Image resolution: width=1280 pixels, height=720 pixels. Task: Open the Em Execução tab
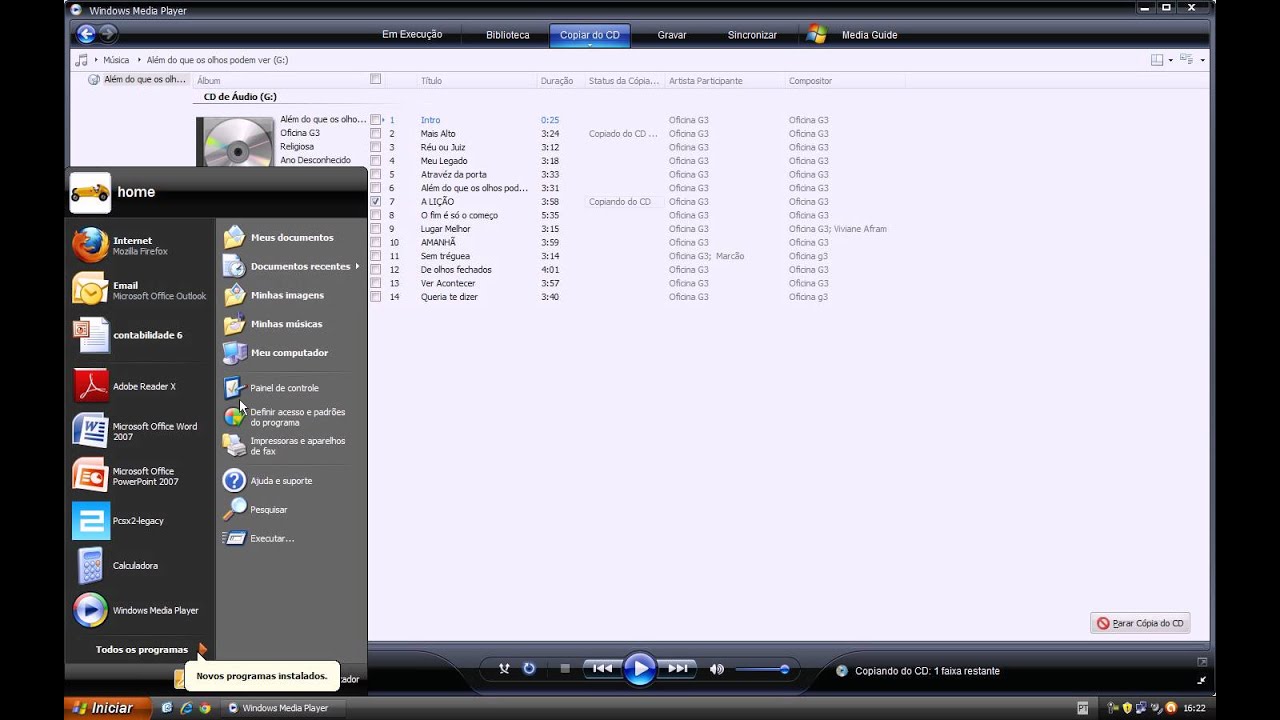click(x=412, y=35)
